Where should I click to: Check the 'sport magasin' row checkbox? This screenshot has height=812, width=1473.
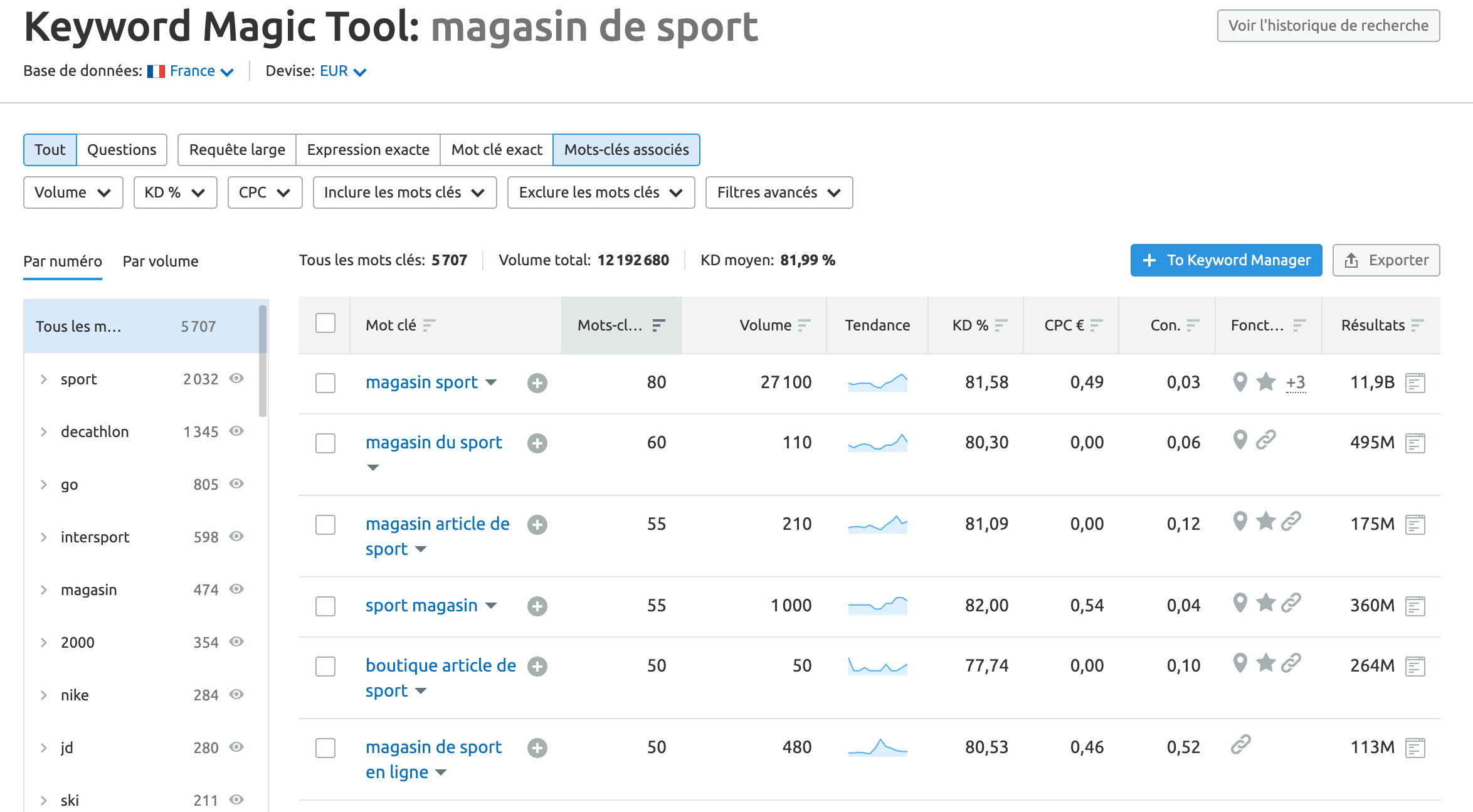coord(325,606)
